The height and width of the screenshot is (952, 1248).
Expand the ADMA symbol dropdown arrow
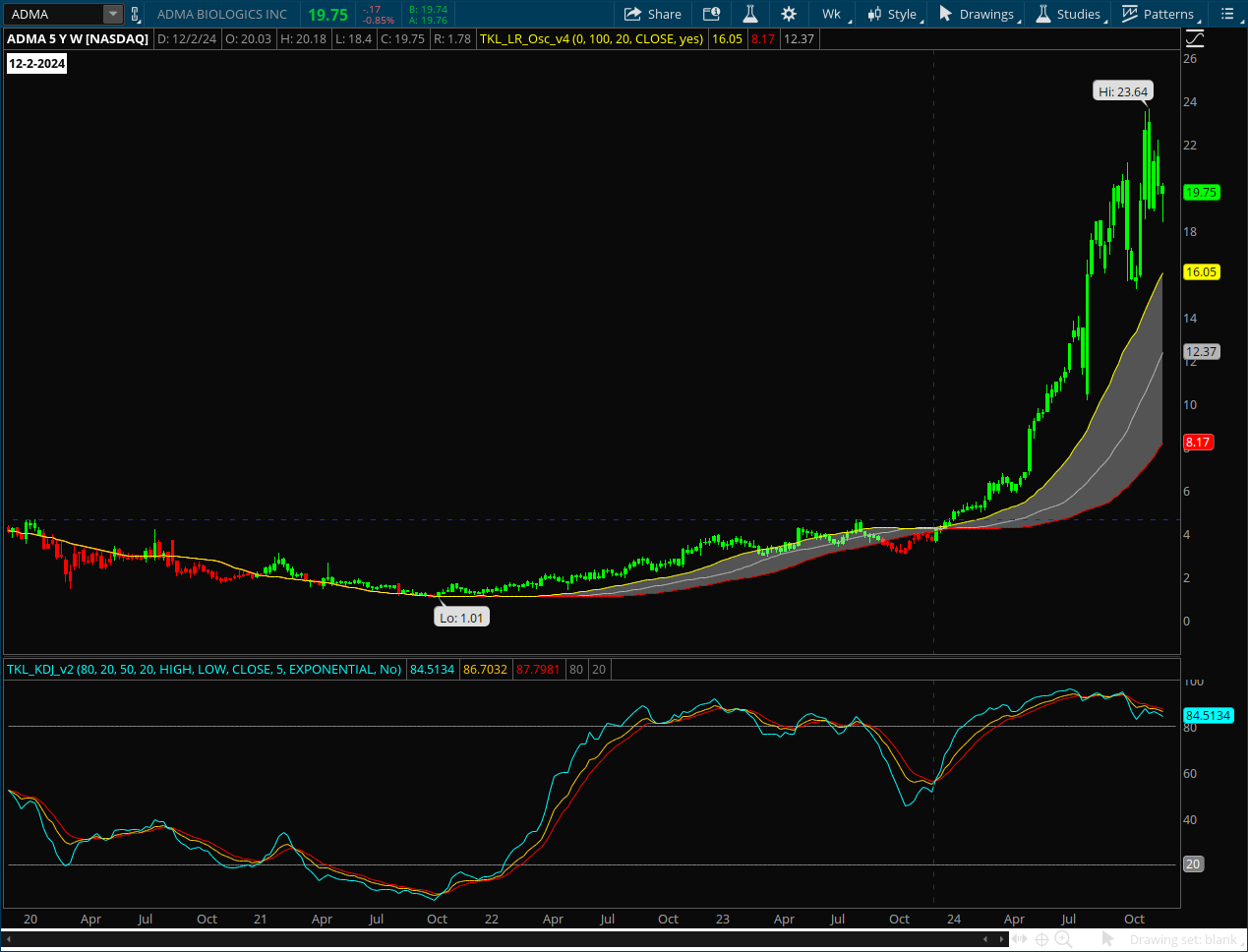tap(113, 14)
